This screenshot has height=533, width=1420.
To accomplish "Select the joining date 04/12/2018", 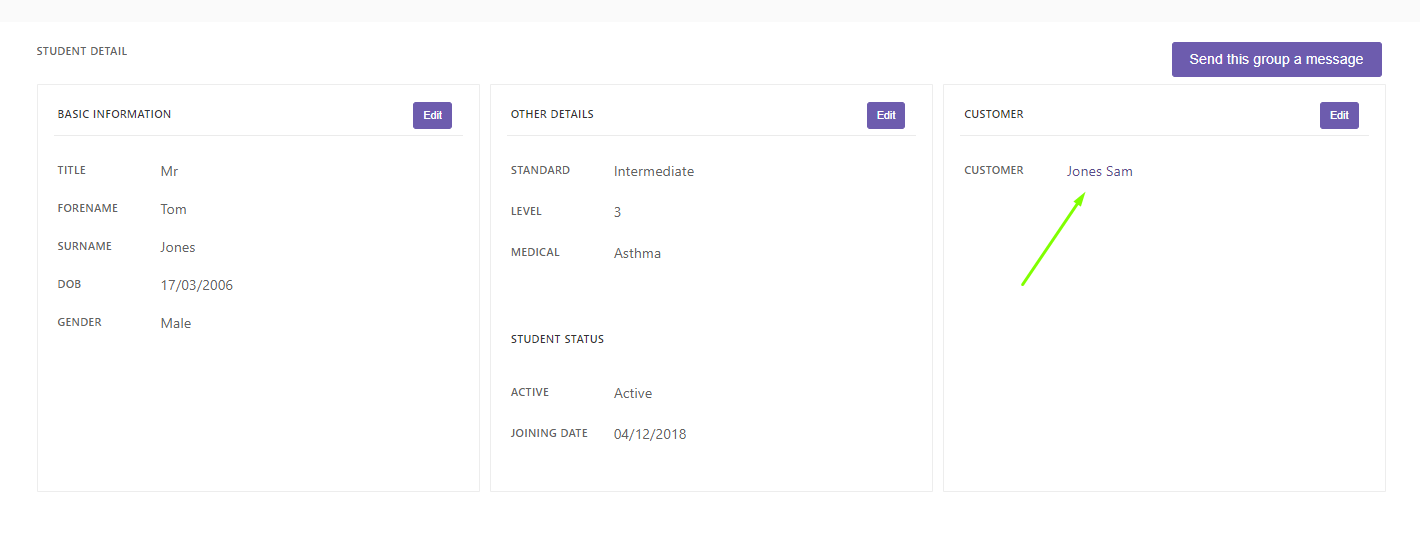I will 650,434.
